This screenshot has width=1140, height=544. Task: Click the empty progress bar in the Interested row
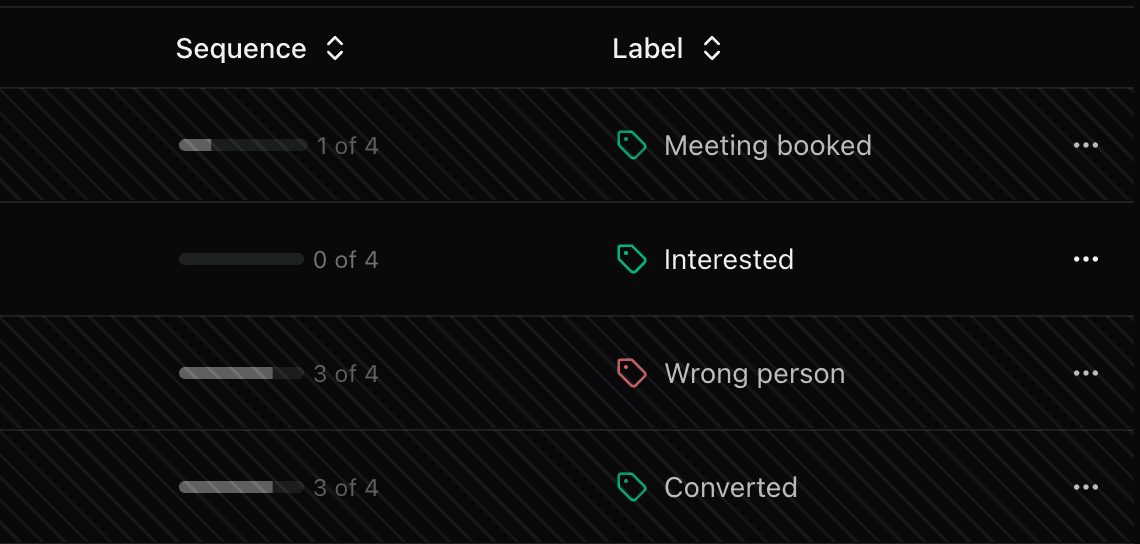pyautogui.click(x=241, y=260)
